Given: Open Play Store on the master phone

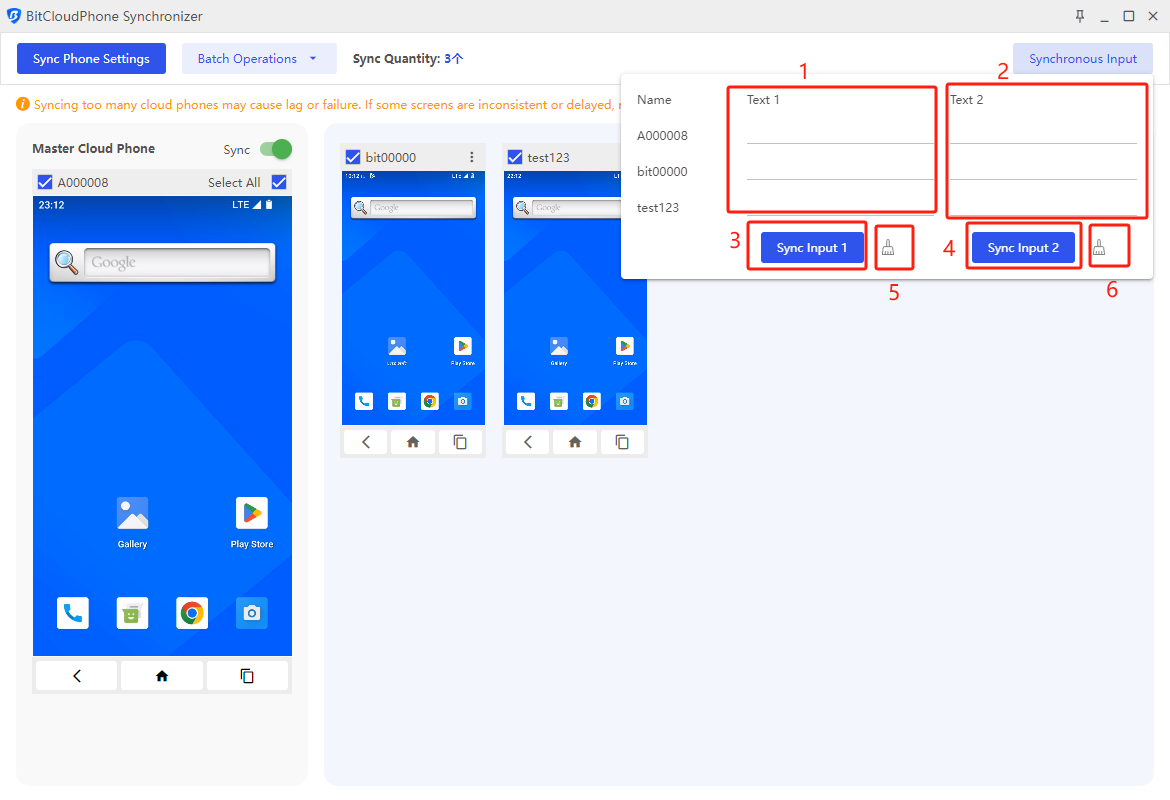Looking at the screenshot, I should point(252,513).
